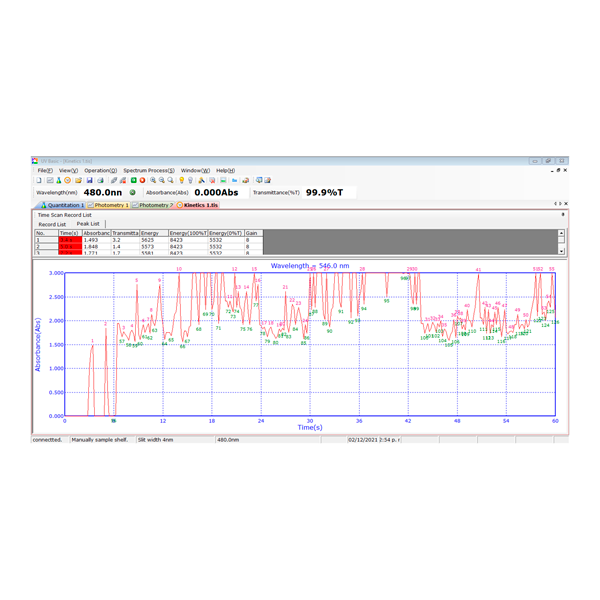Click the Save disk toolbar icon
Image resolution: width=600 pixels, height=600 pixels.
click(x=89, y=181)
